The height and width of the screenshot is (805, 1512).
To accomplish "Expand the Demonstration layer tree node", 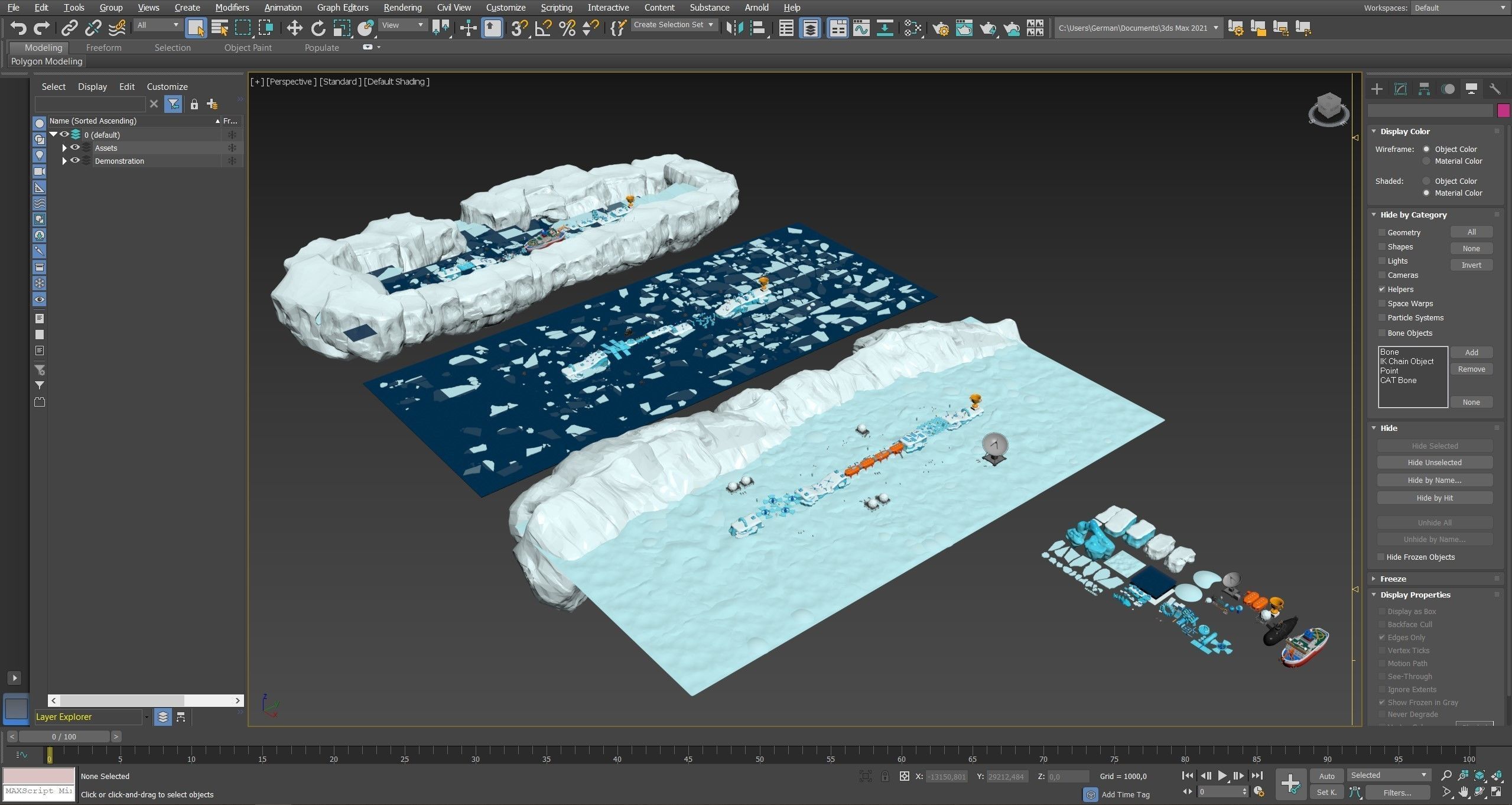I will click(x=64, y=161).
